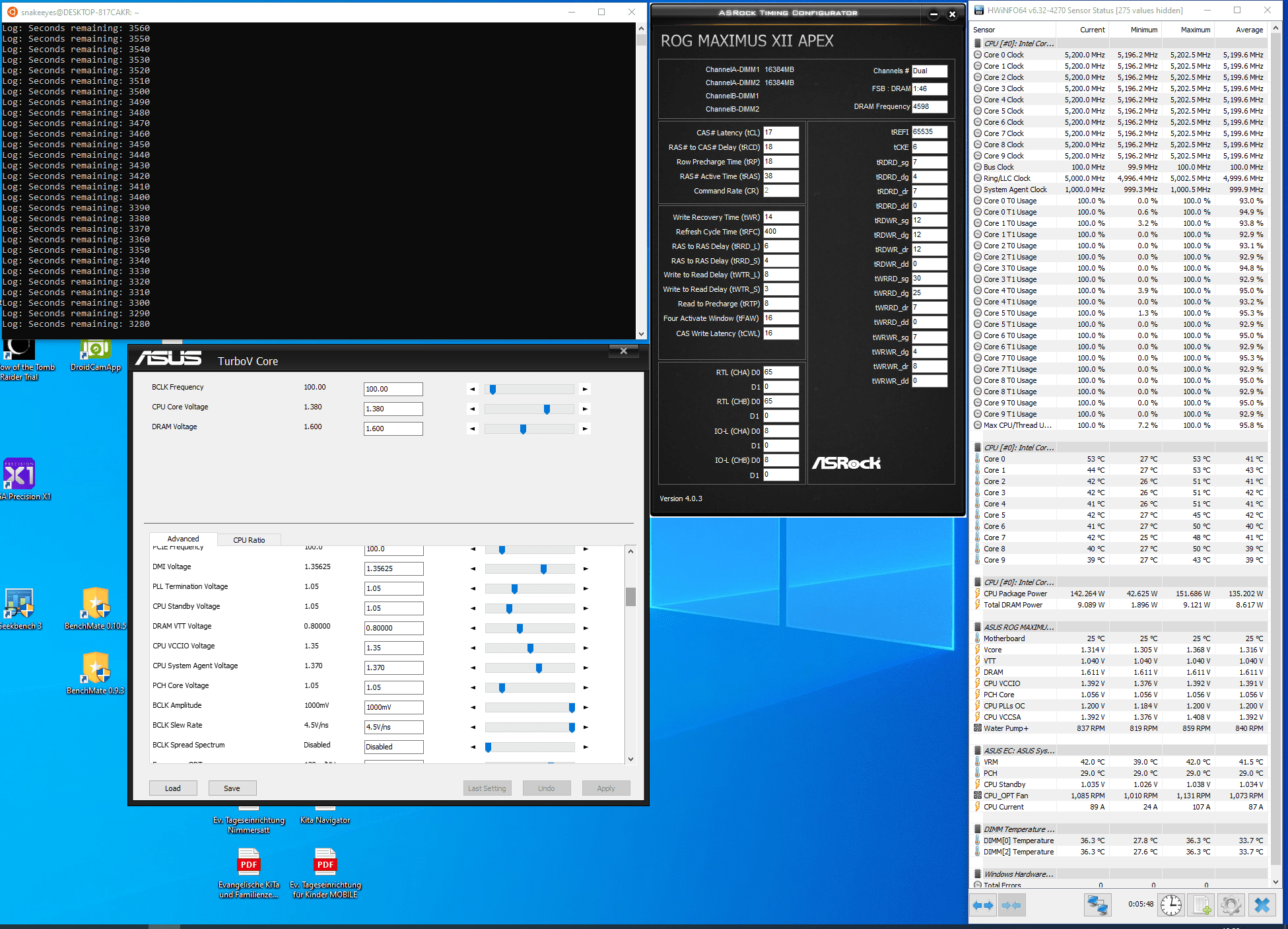The height and width of the screenshot is (929, 1288).
Task: Click Refresh Cycle Time (tRFC) value field
Action: click(781, 232)
